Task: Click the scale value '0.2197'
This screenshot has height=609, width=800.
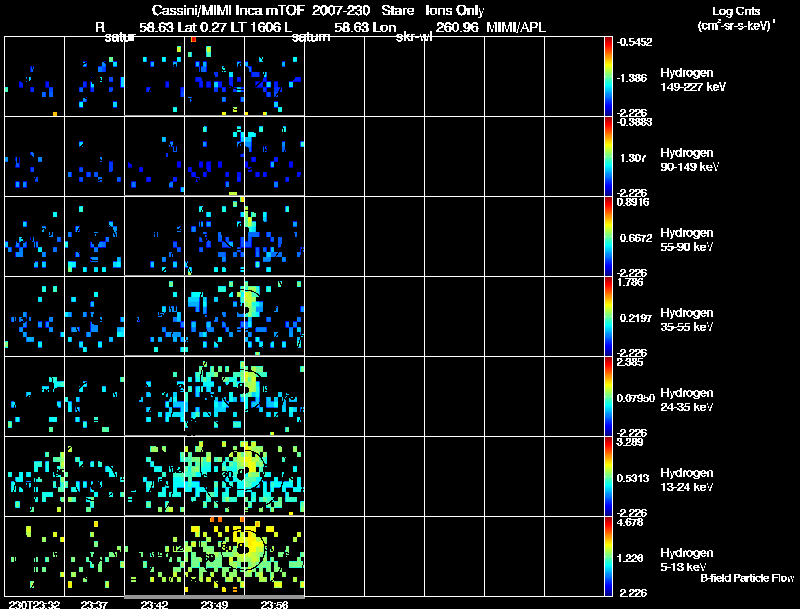Action: click(x=635, y=318)
